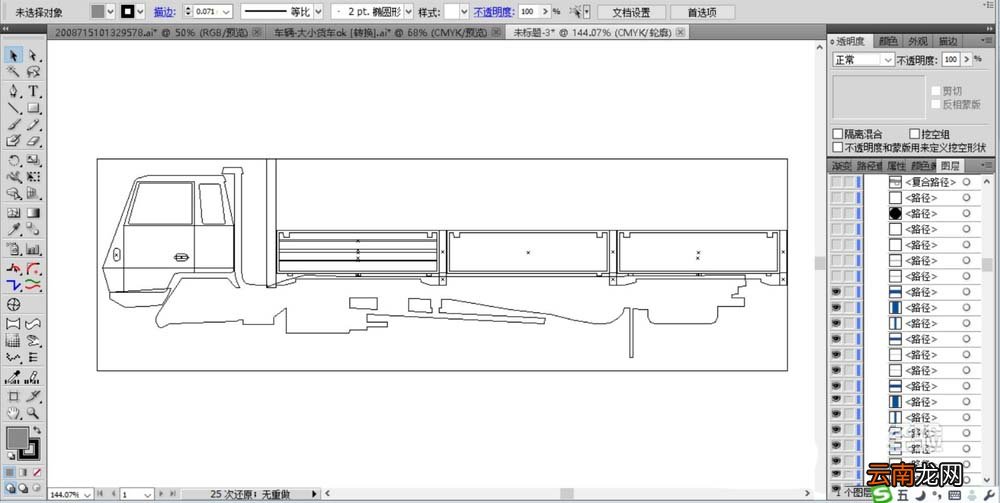Select the Artboard crop tool
1000x503 pixels.
point(14,396)
